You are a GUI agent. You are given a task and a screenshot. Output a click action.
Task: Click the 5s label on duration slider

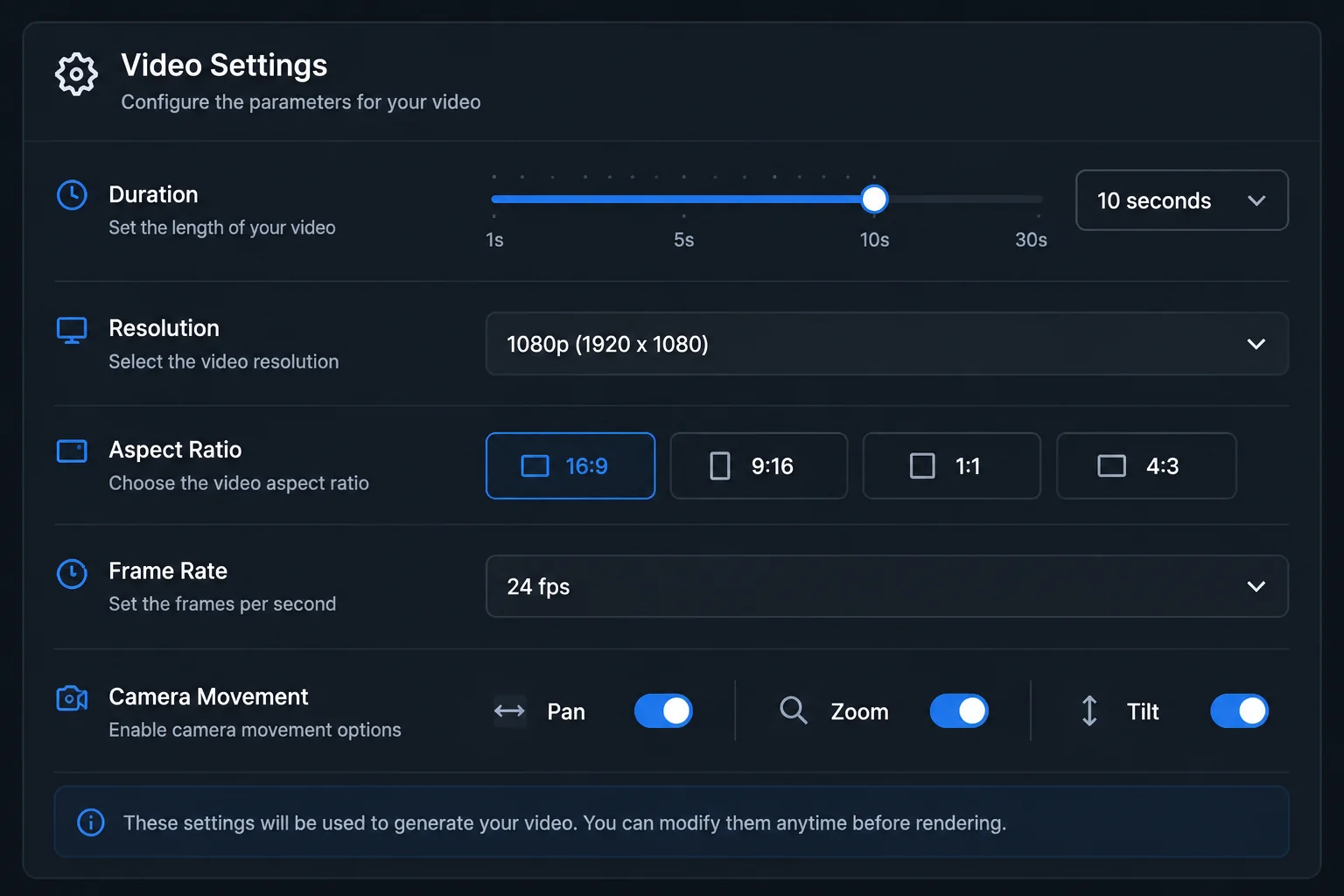(683, 240)
